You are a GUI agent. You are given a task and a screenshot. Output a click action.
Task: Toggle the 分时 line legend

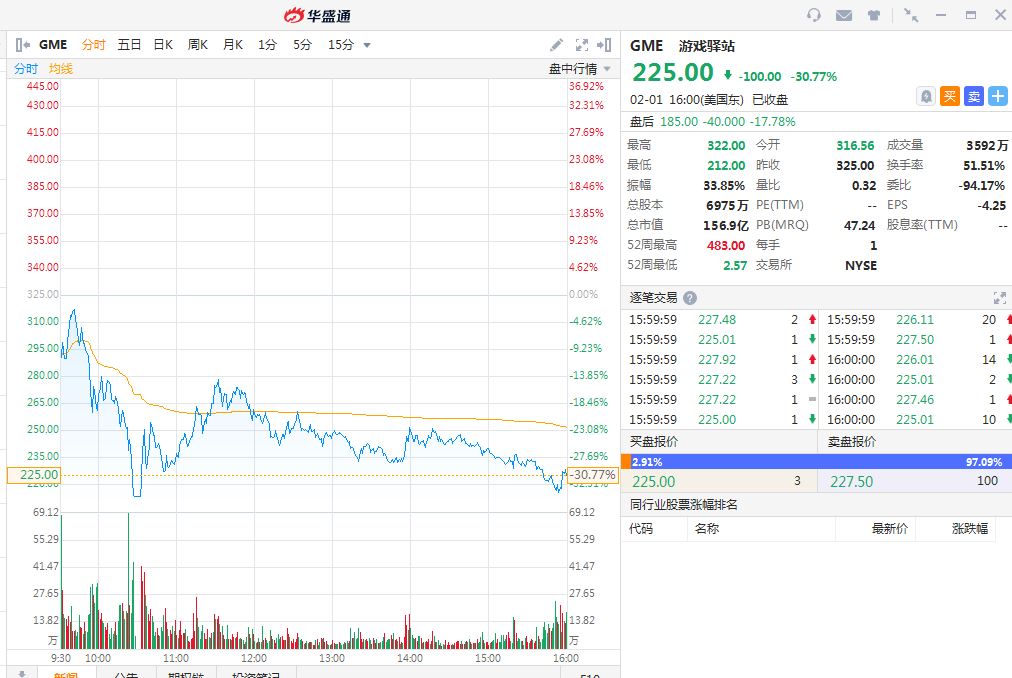click(x=26, y=69)
